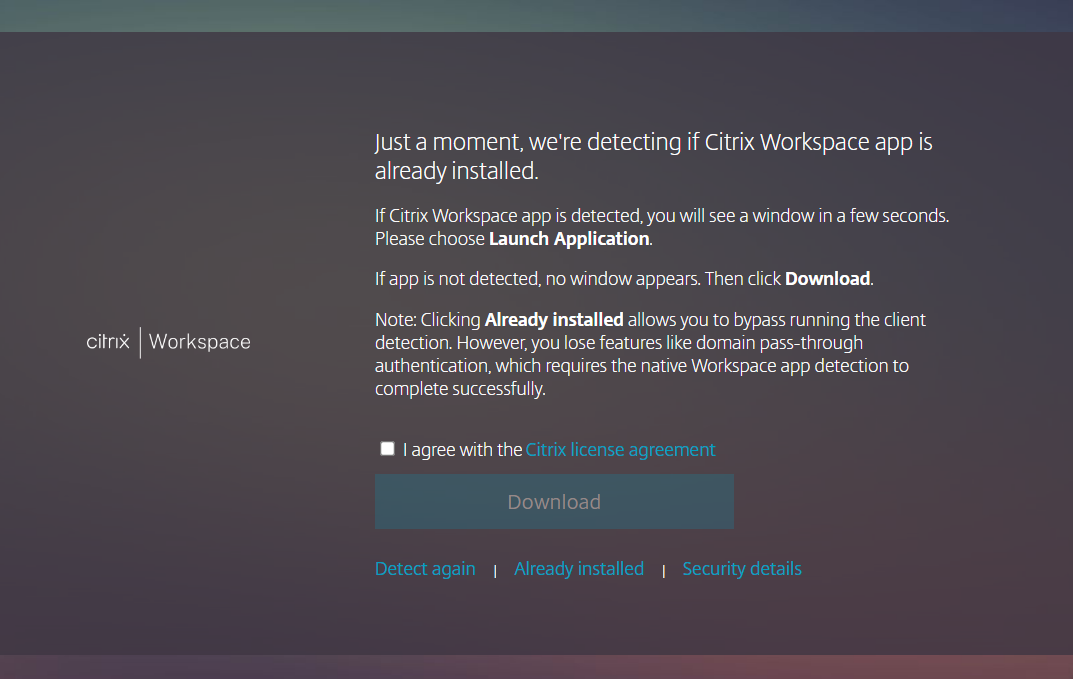Screen dimensions: 1073x679
Task: Click the lighter band along the page bottom
Action: [536, 667]
